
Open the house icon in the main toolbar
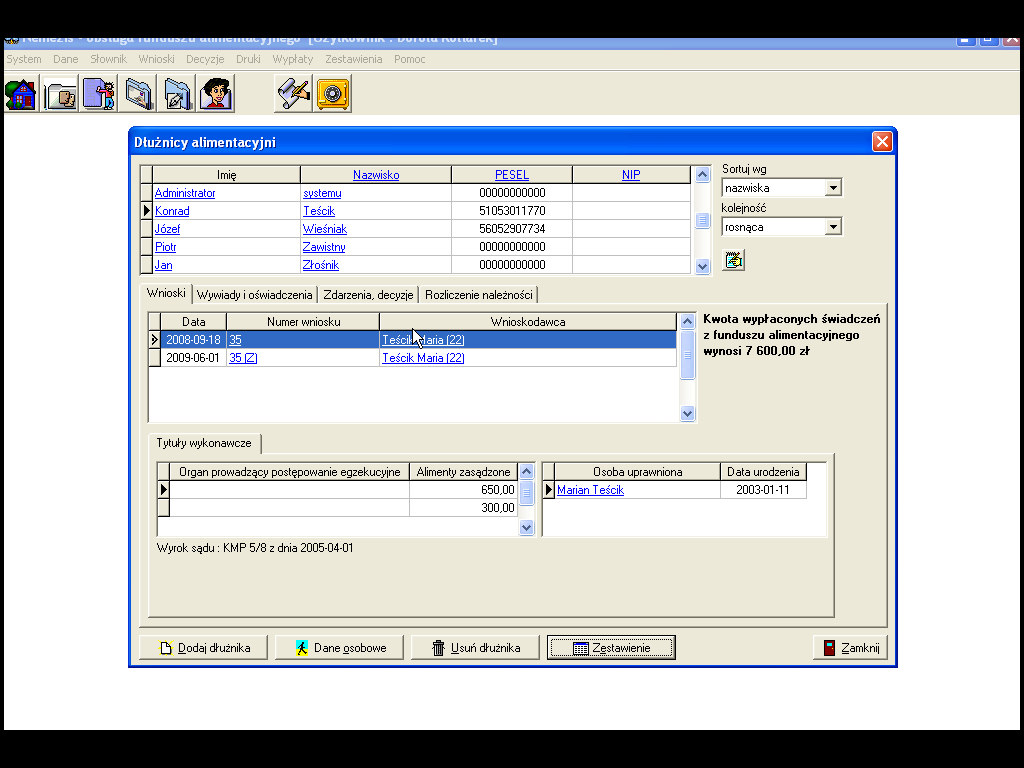click(21, 94)
